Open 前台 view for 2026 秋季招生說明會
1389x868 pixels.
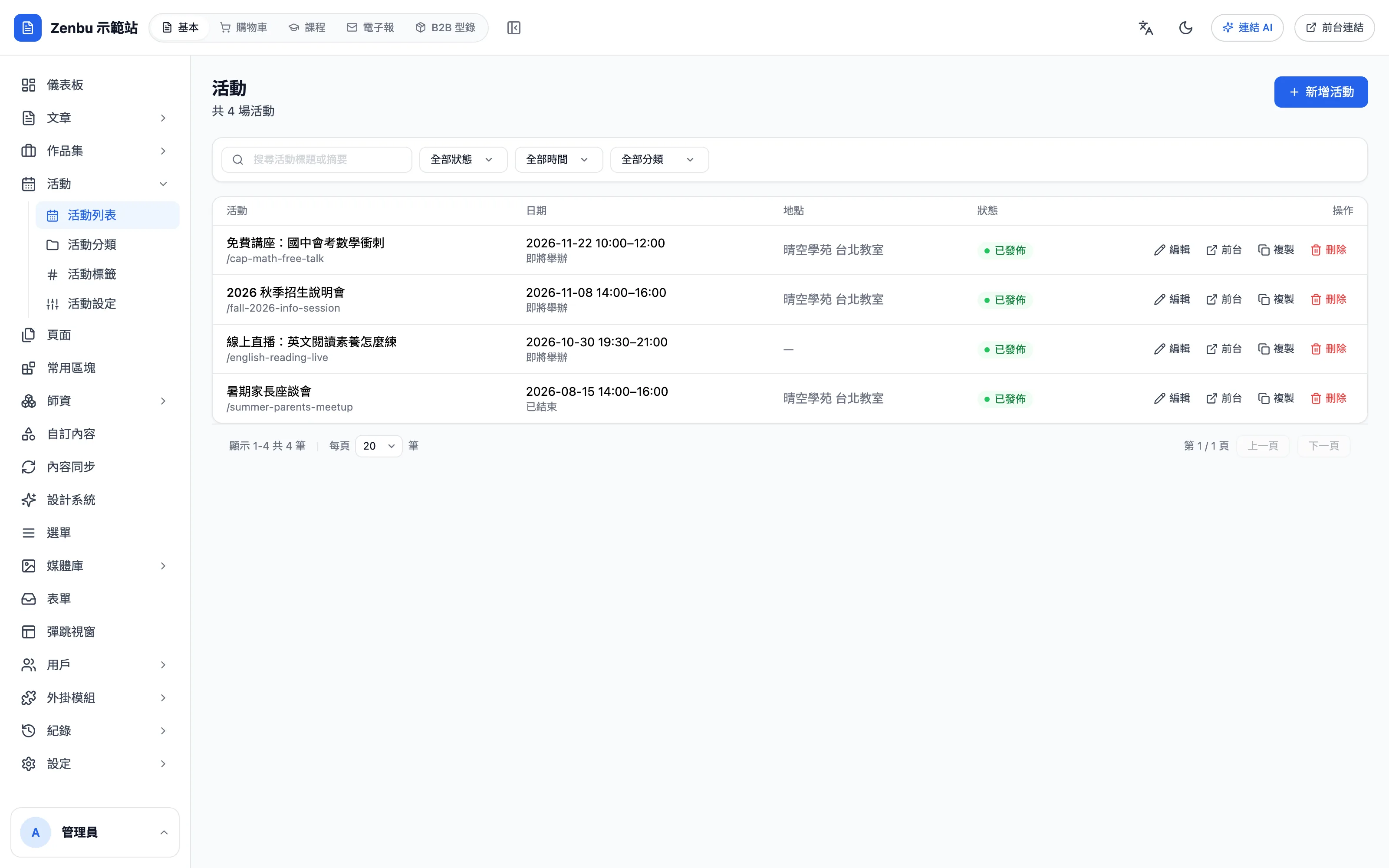1224,299
